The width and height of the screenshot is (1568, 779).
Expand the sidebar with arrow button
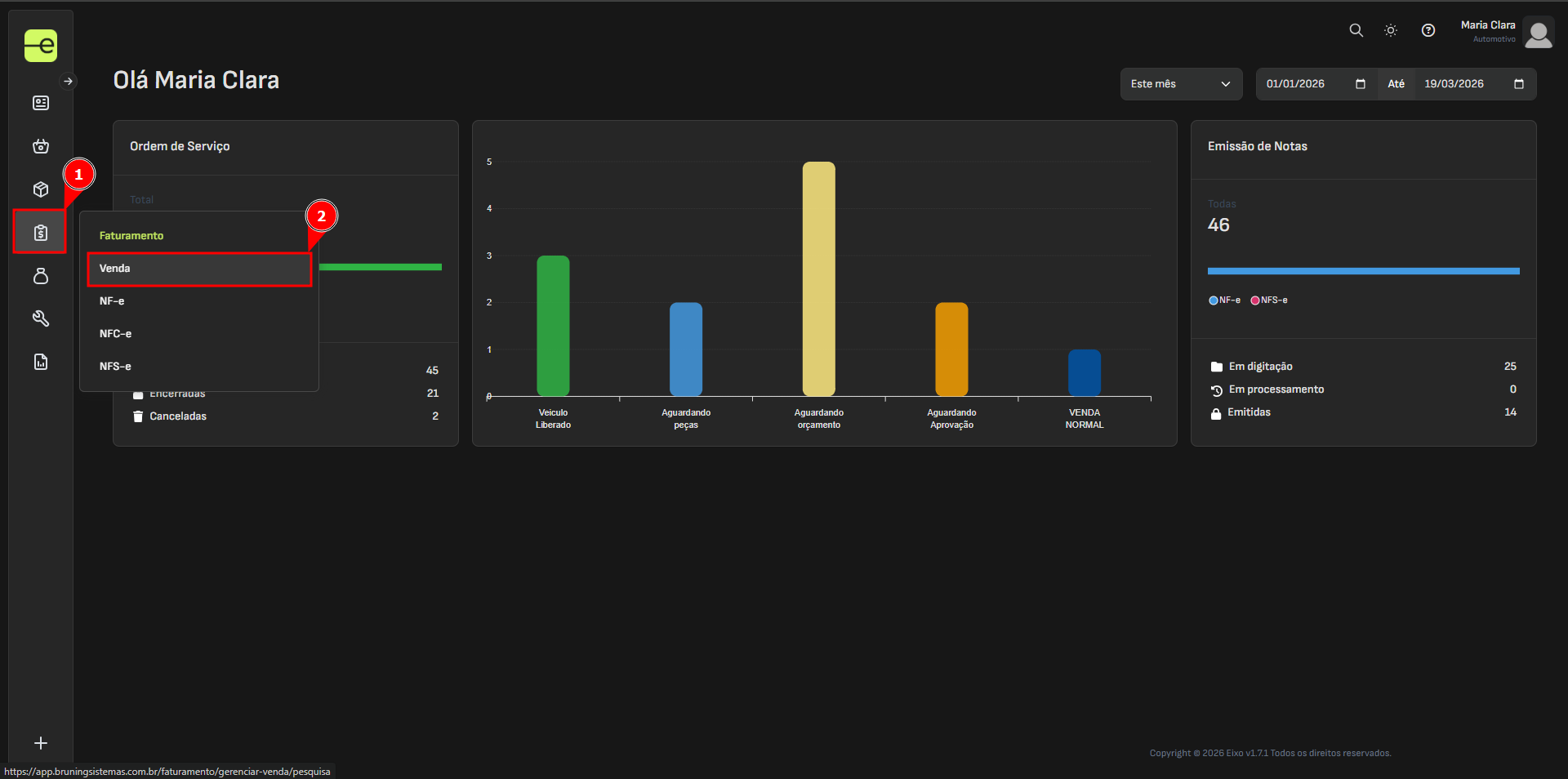coord(69,81)
